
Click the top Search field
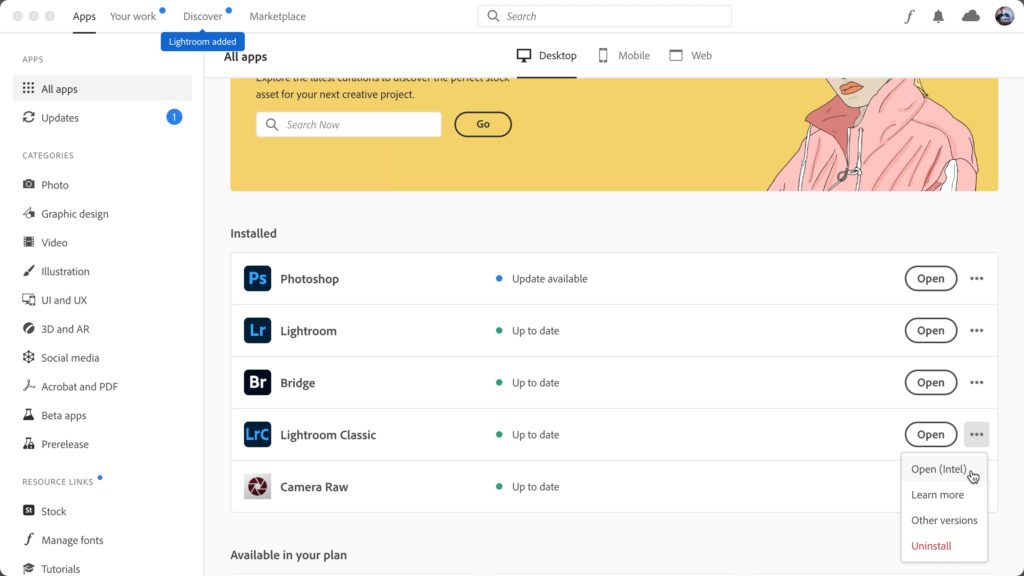click(605, 16)
